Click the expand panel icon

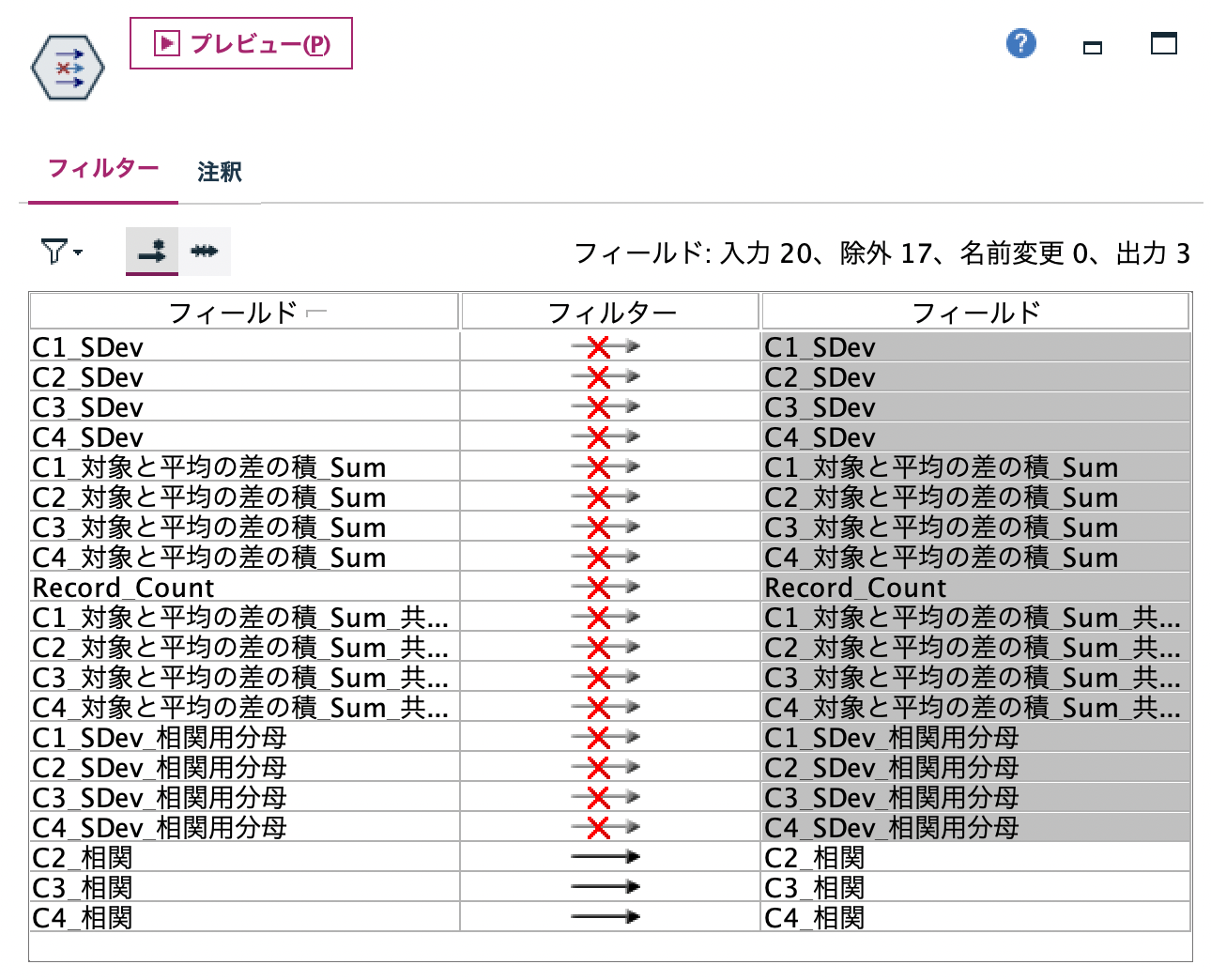point(1163,43)
